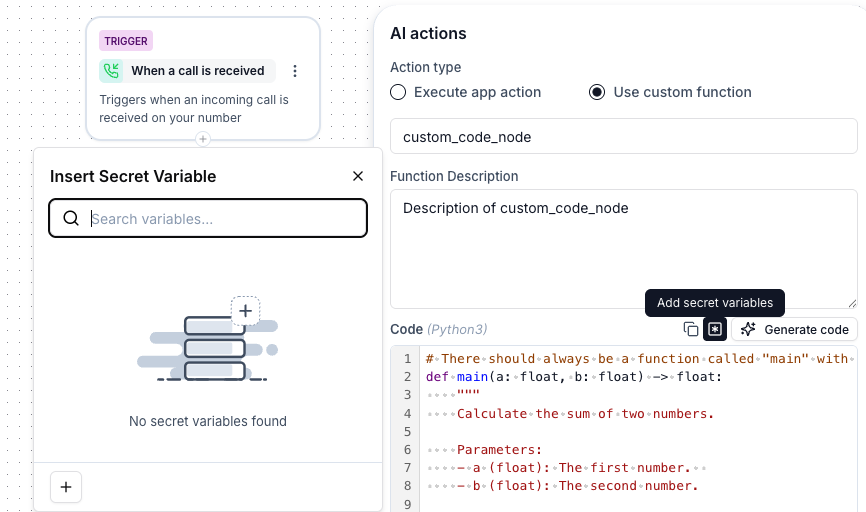Click the custom_code_node name field
866x512 pixels.
click(623, 136)
